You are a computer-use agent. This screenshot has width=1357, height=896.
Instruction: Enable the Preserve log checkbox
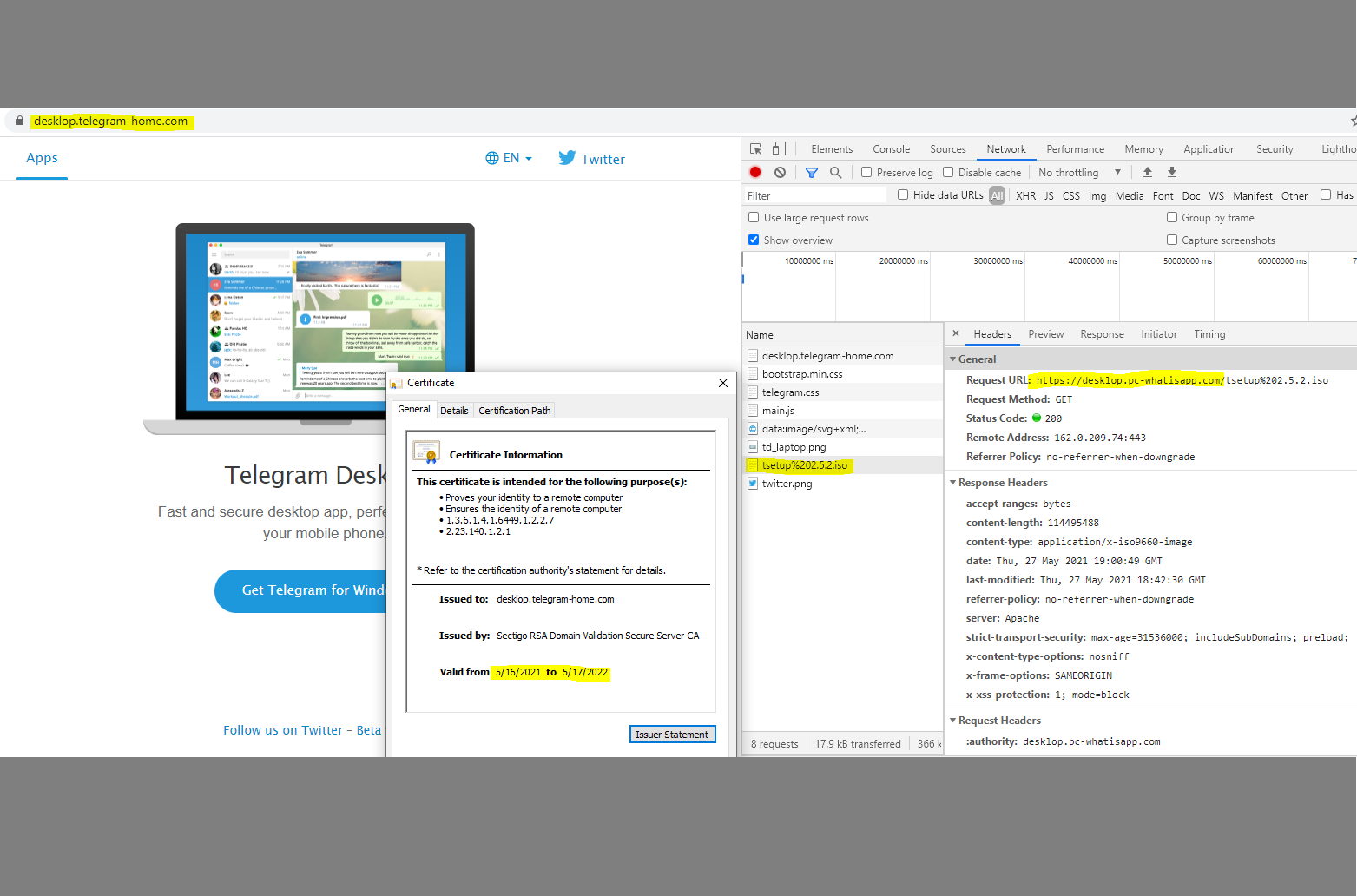coord(866,172)
